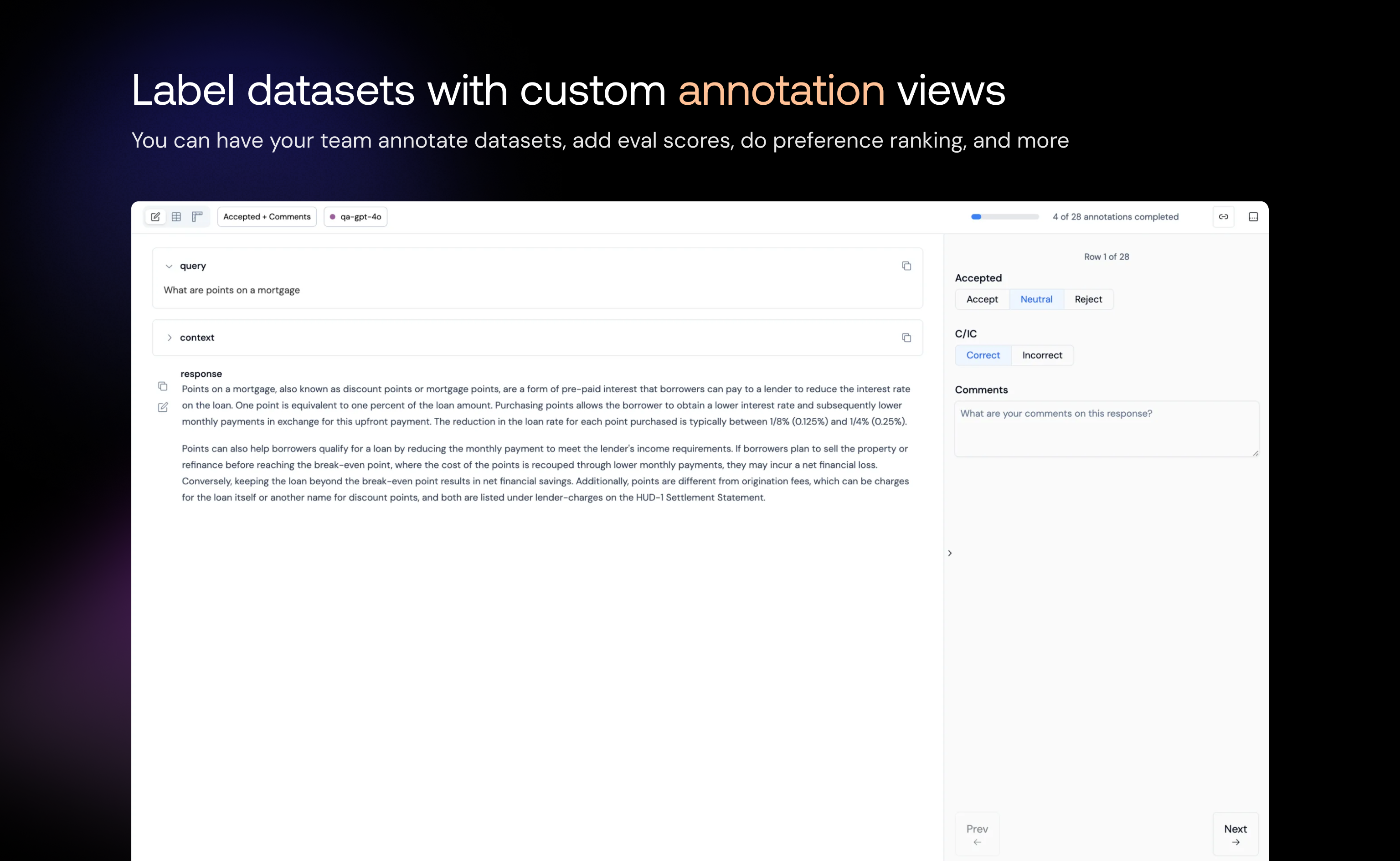Screen dimensions: 1400x861
Task: Click into the Comments text box
Action: pos(1107,429)
